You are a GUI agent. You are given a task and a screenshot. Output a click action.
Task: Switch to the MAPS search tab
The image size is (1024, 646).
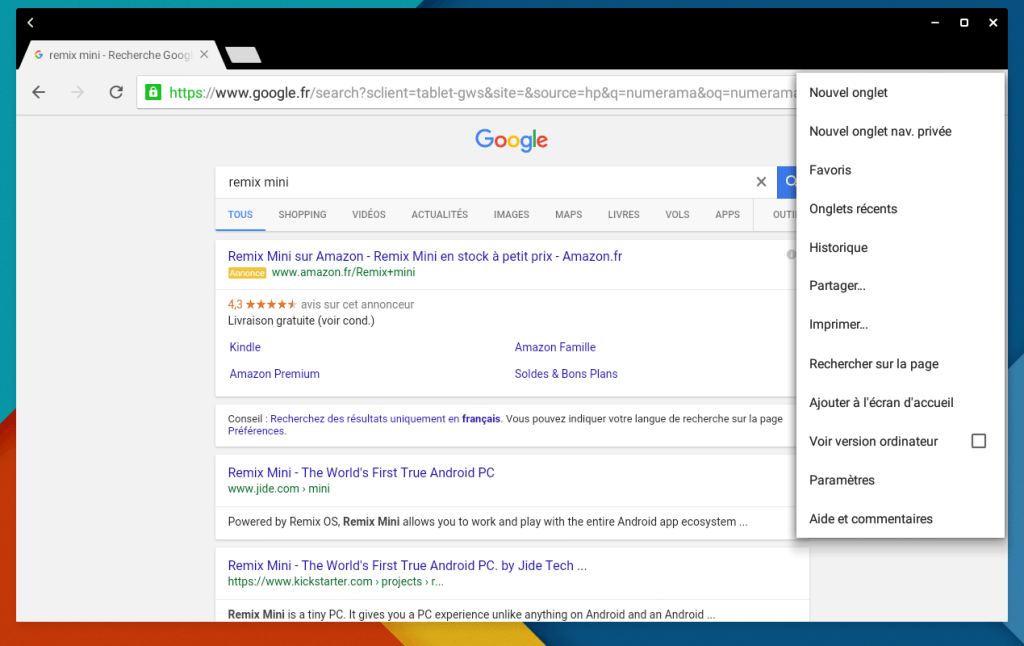[569, 214]
